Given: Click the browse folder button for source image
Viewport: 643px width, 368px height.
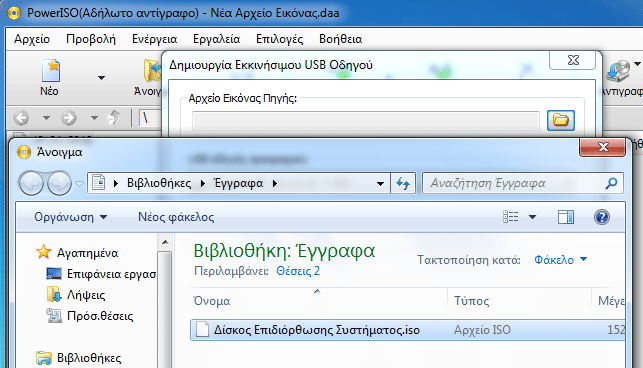Looking at the screenshot, I should pyautogui.click(x=561, y=120).
